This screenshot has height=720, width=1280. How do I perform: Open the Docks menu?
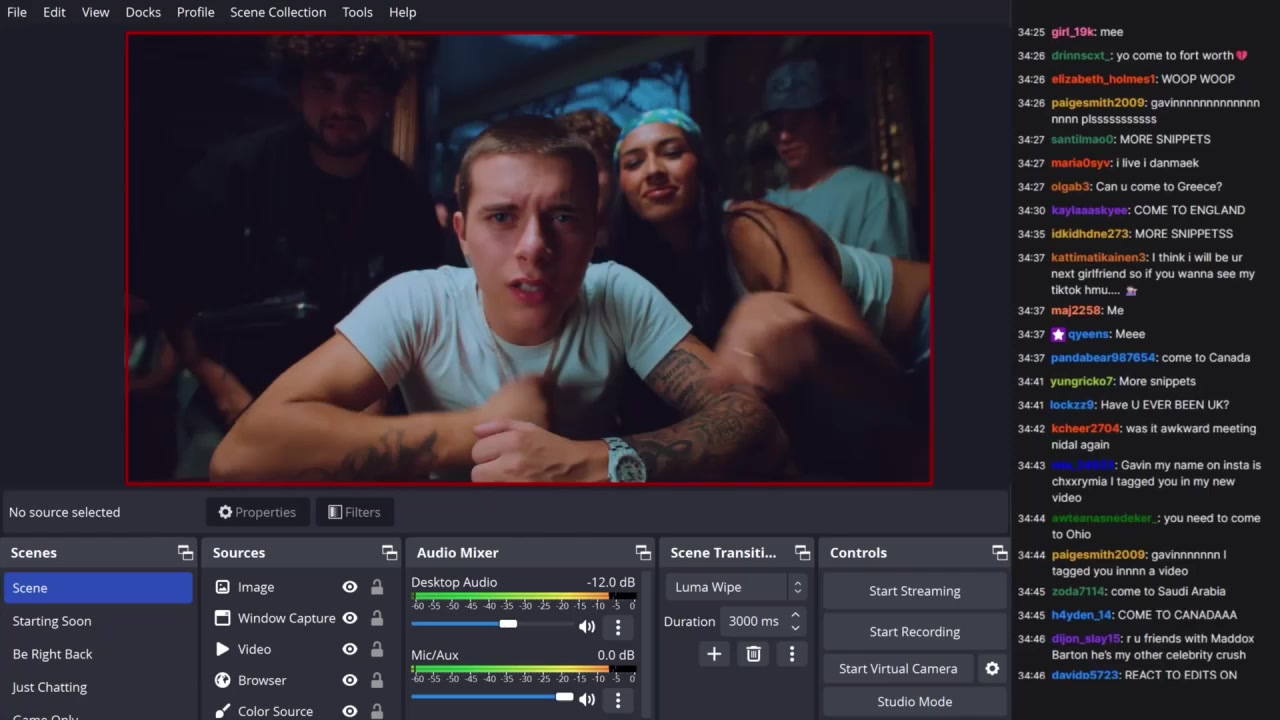143,12
